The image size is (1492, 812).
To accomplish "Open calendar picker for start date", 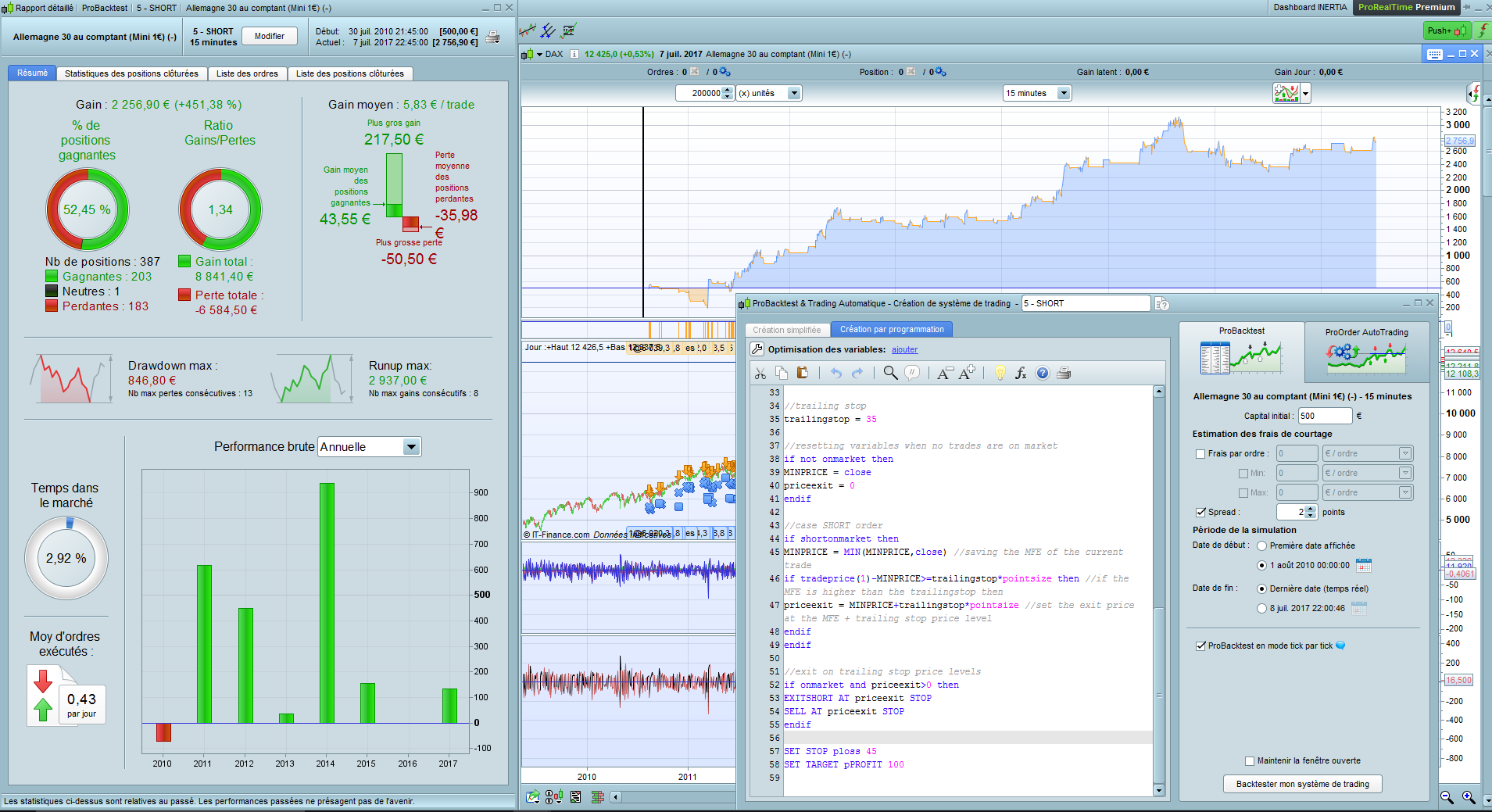I will pyautogui.click(x=1363, y=565).
